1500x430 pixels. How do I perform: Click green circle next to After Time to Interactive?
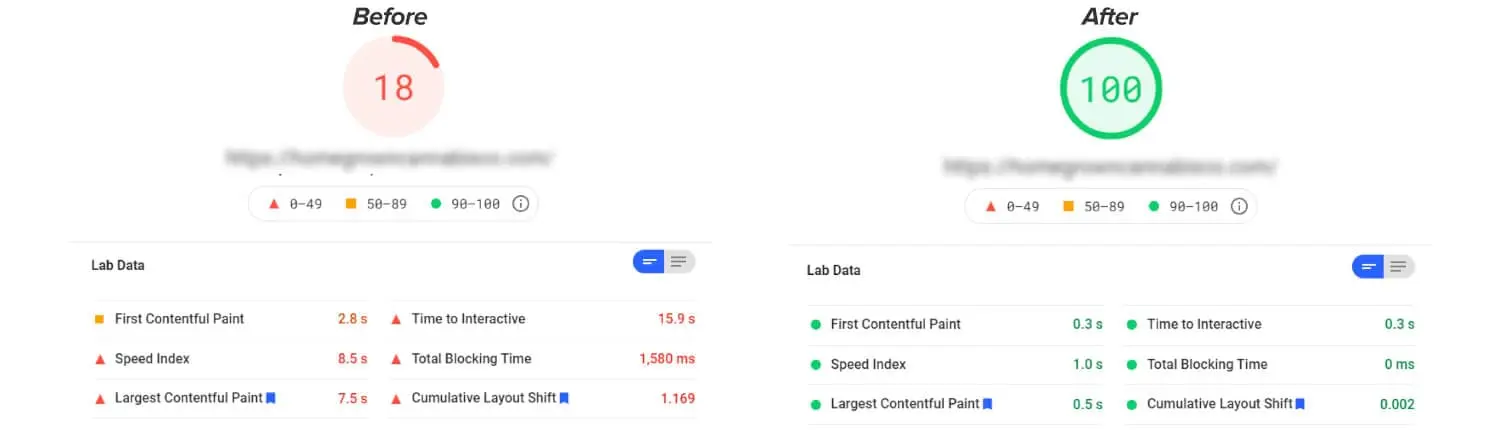[1132, 325]
